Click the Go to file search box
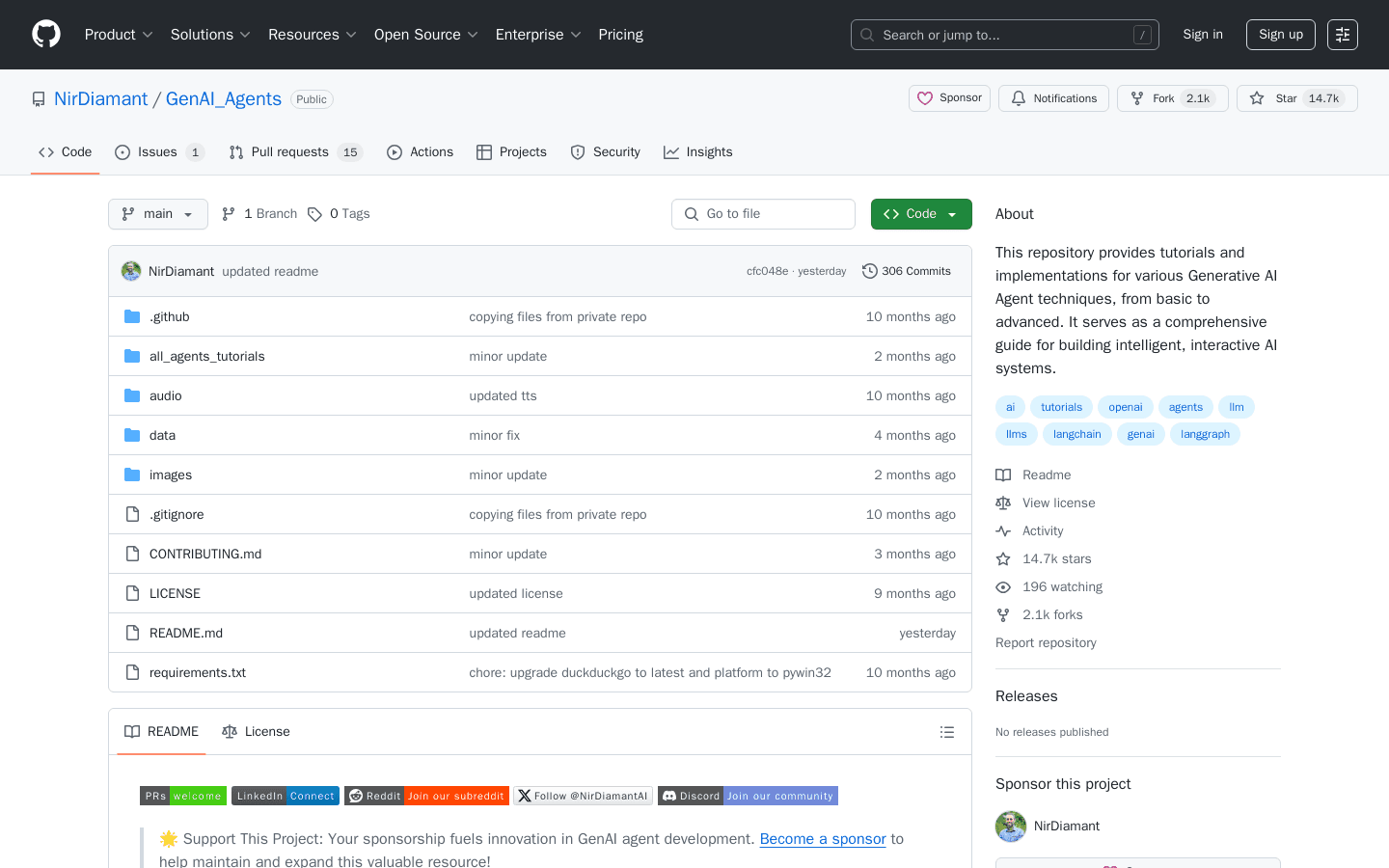Screen dimensions: 1389x868 pyautogui.click(x=763, y=214)
